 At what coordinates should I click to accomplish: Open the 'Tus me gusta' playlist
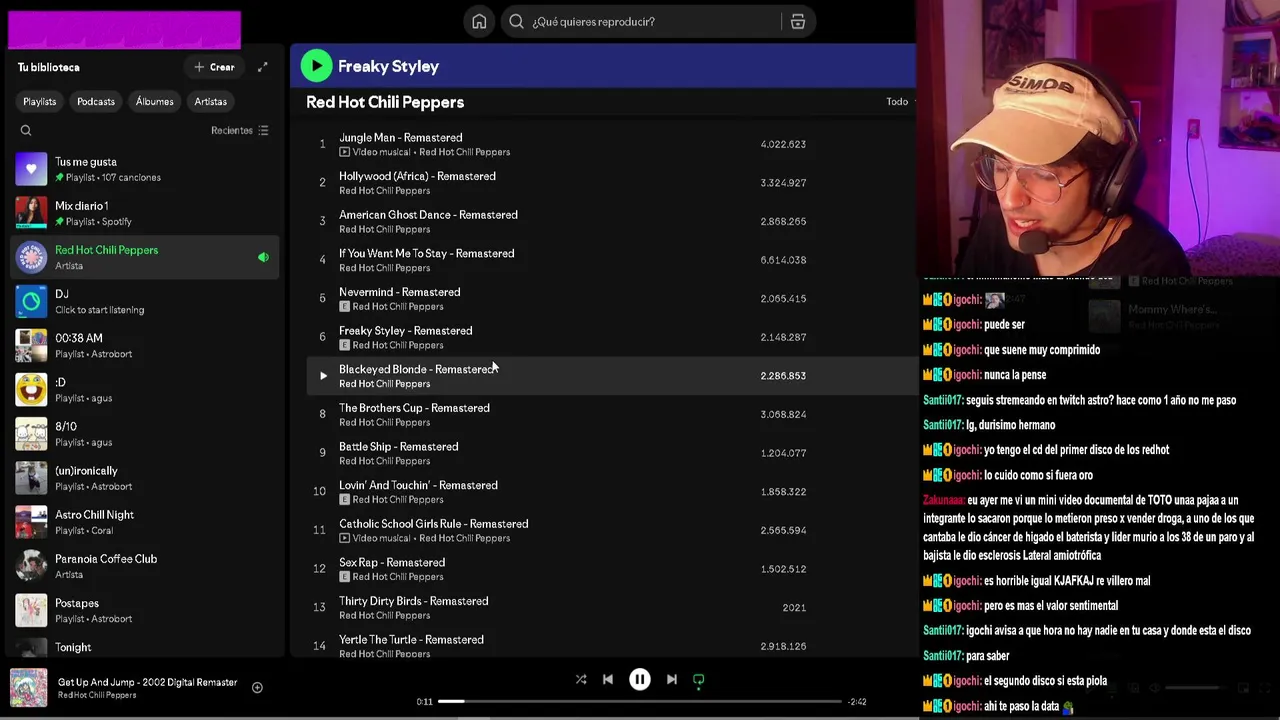click(x=145, y=169)
